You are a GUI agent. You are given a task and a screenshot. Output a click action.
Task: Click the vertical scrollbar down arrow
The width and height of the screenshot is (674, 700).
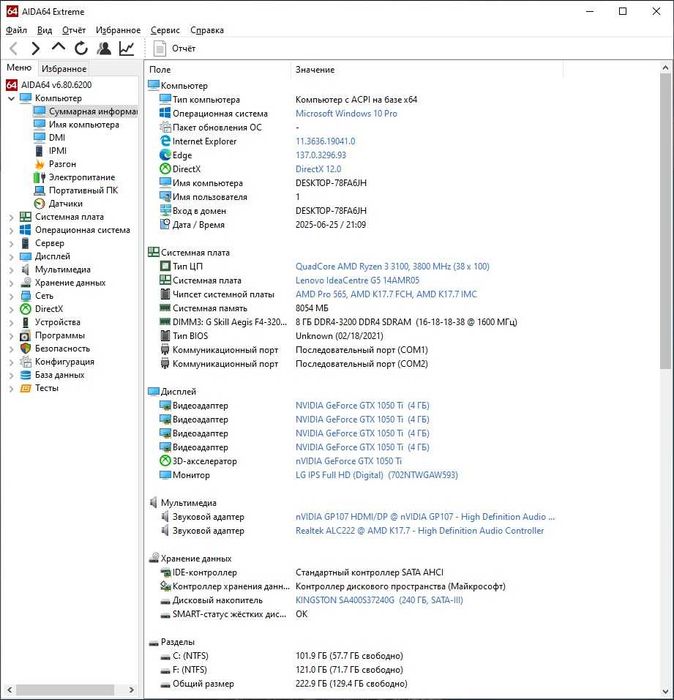click(666, 692)
